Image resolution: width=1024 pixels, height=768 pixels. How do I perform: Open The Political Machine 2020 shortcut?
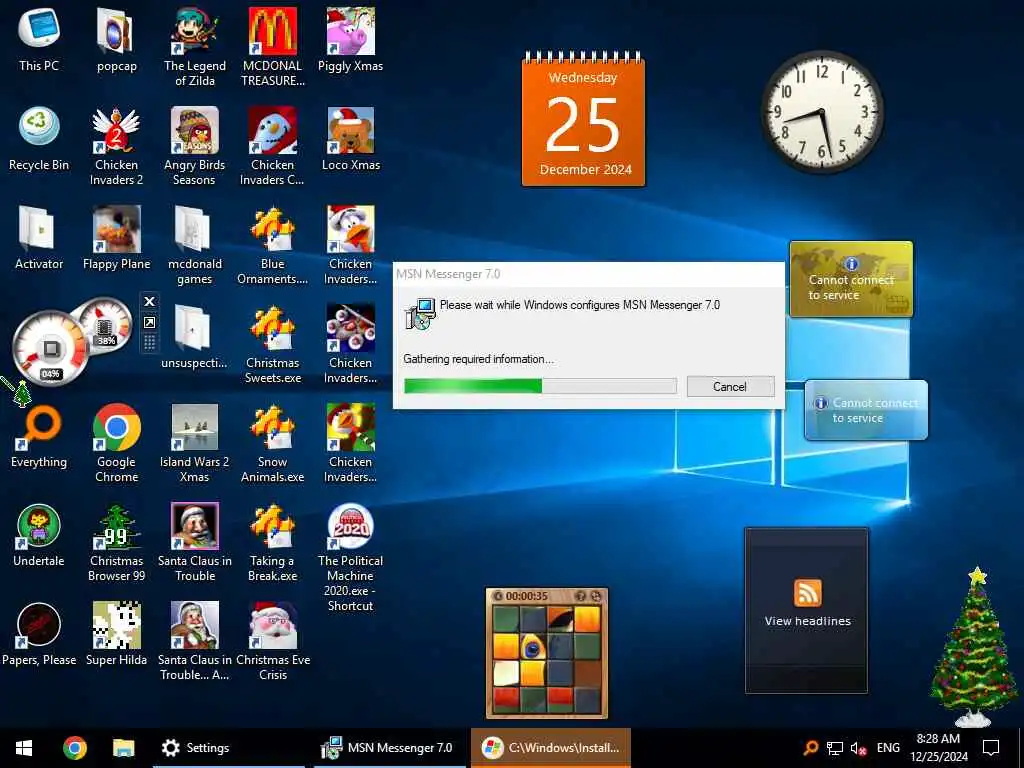(x=351, y=556)
